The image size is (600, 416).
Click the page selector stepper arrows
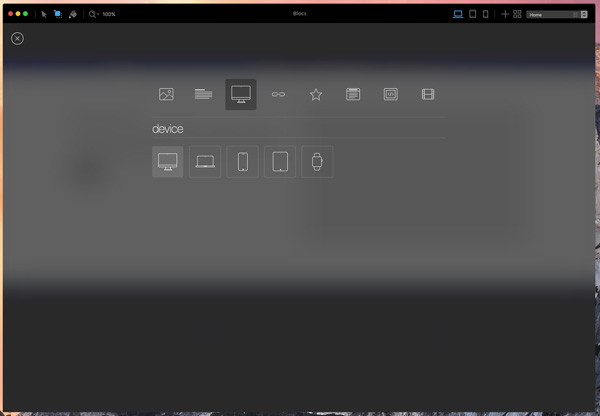(x=584, y=15)
